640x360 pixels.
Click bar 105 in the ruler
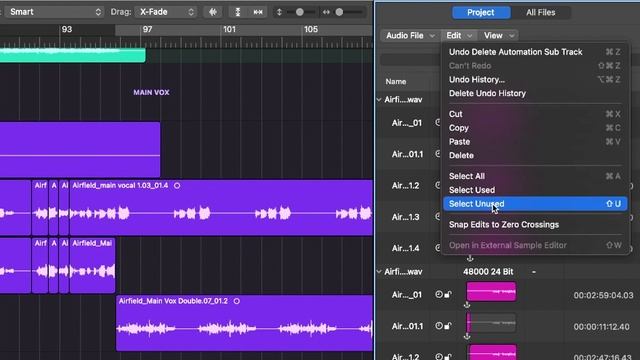(x=311, y=29)
